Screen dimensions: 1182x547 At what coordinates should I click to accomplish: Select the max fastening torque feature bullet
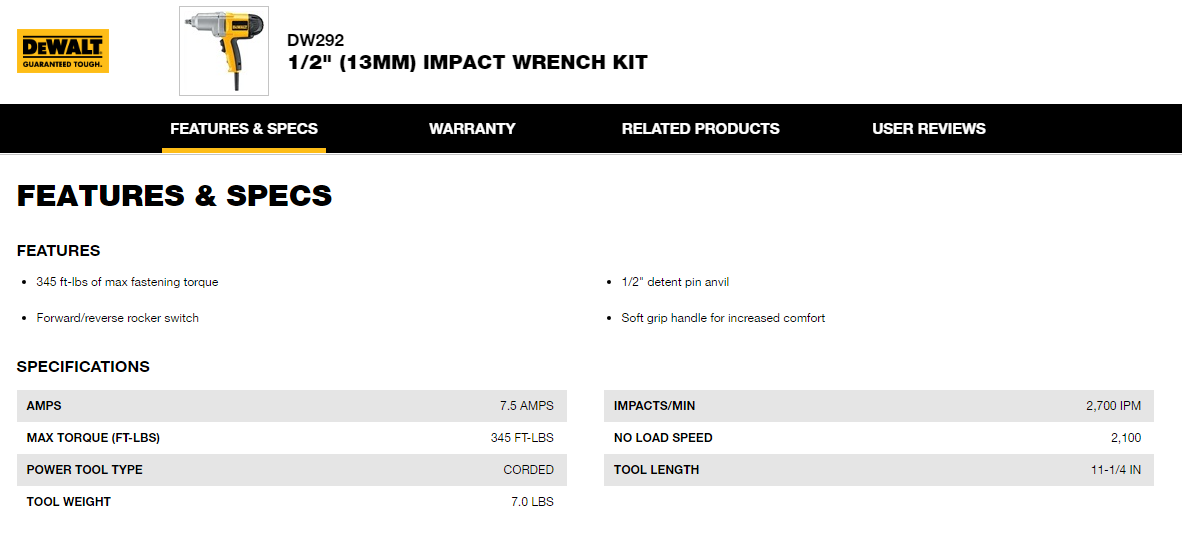127,282
